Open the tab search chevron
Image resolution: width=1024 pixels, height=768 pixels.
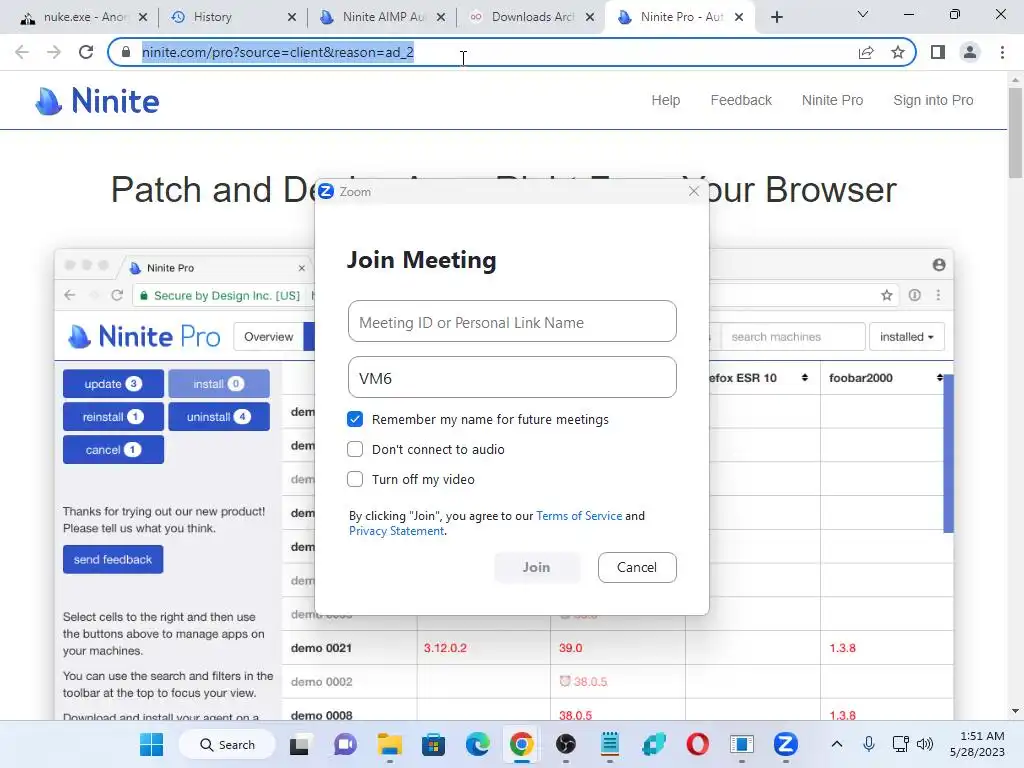point(863,14)
